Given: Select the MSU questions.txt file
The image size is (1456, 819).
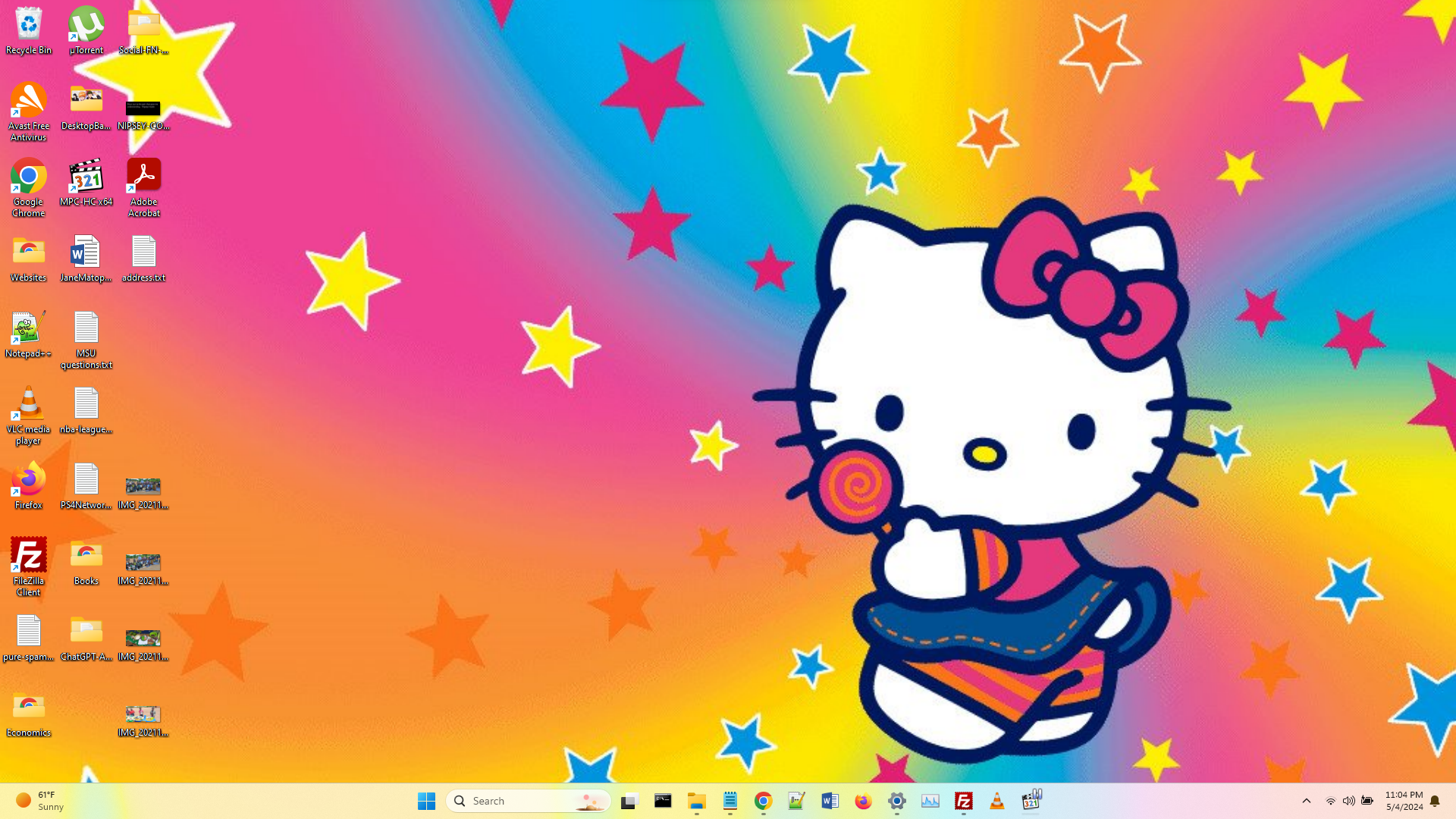Looking at the screenshot, I should point(86,340).
